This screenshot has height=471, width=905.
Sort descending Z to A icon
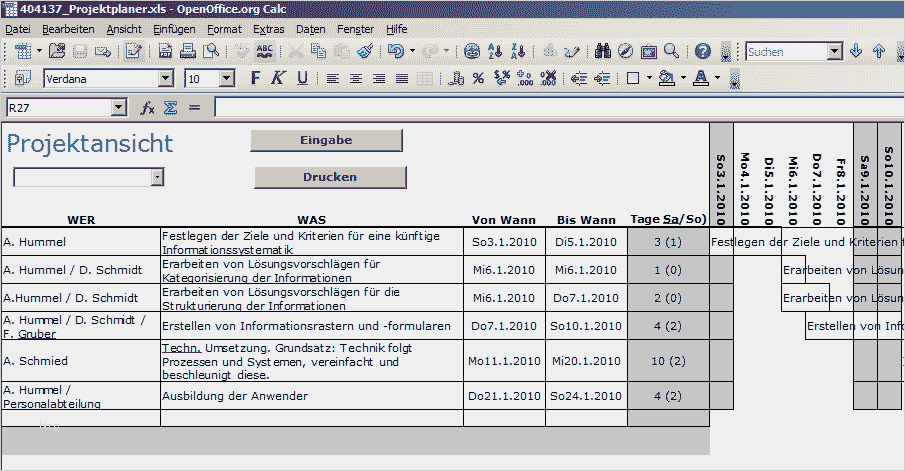[x=518, y=51]
